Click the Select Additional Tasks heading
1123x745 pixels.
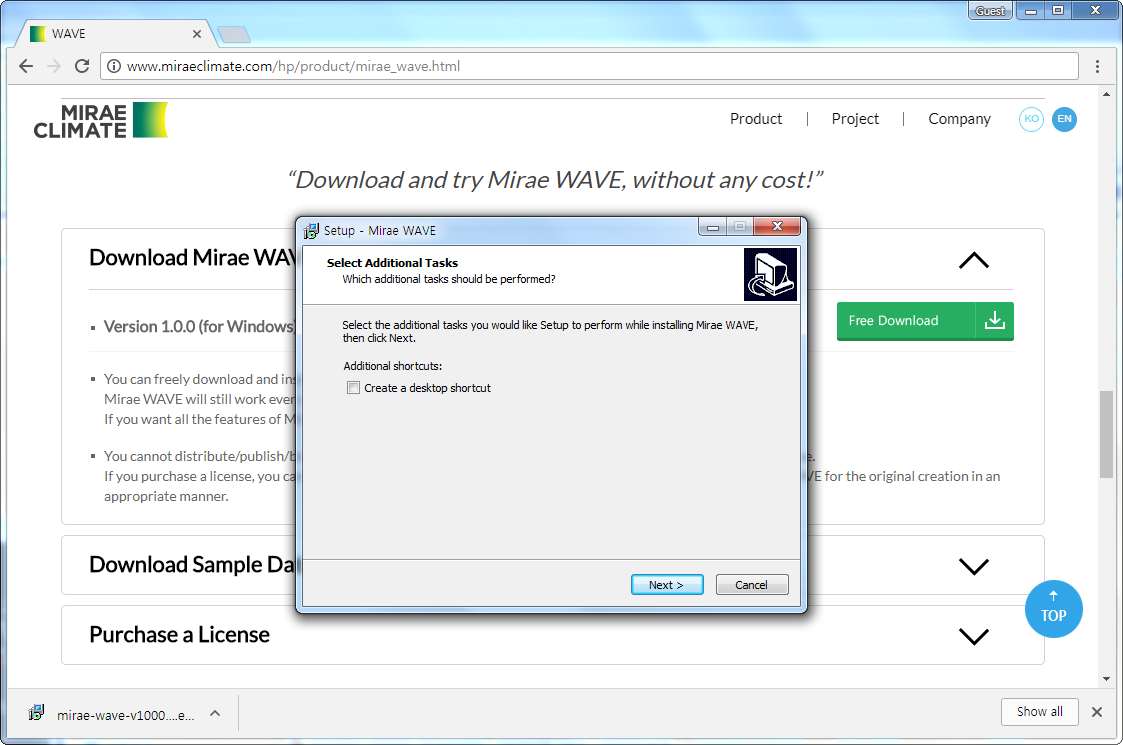pyautogui.click(x=392, y=263)
